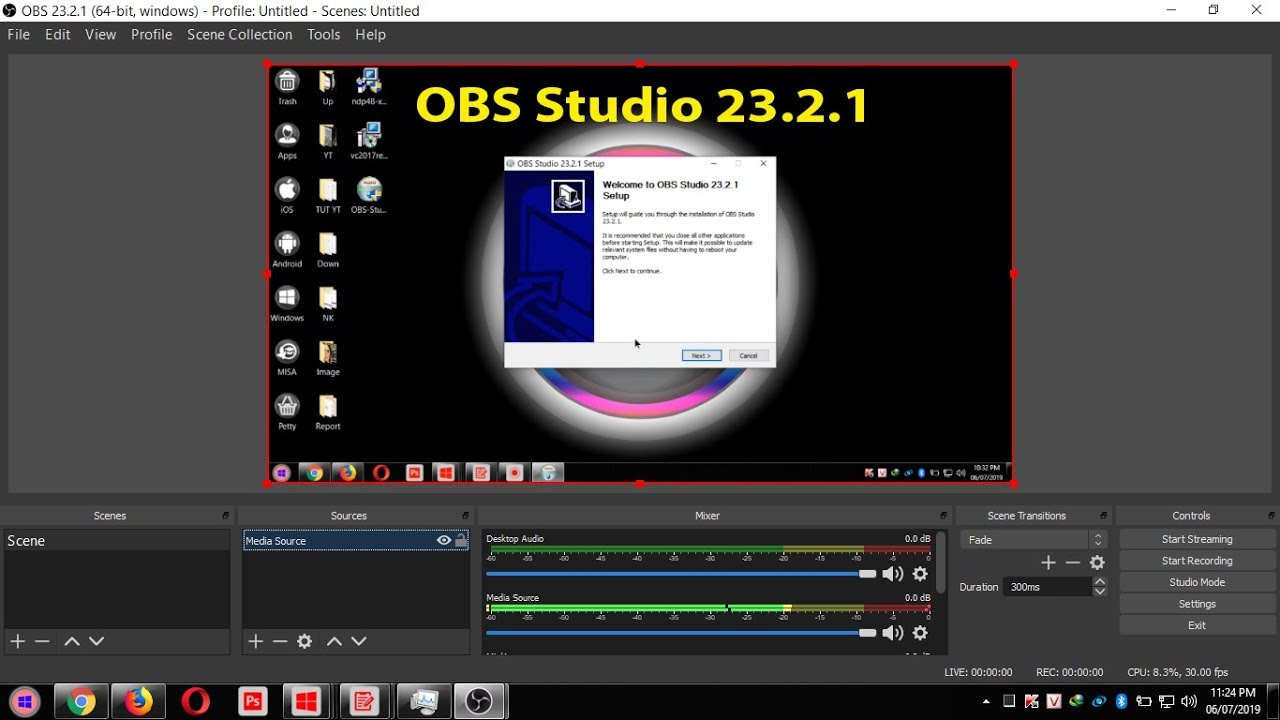Click the Duration 300ms field
Image resolution: width=1280 pixels, height=720 pixels.
[1047, 587]
